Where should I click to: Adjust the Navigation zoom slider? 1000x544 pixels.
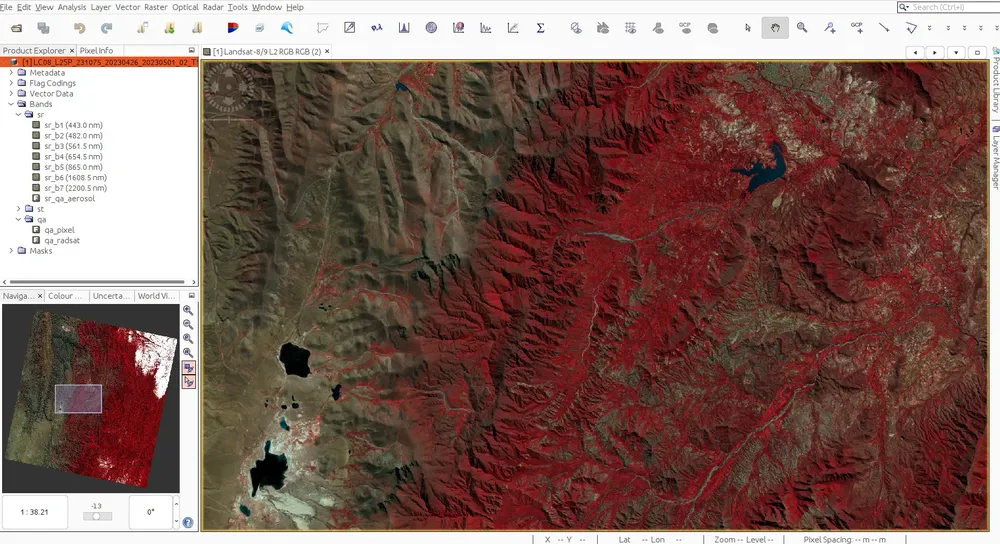(96, 516)
